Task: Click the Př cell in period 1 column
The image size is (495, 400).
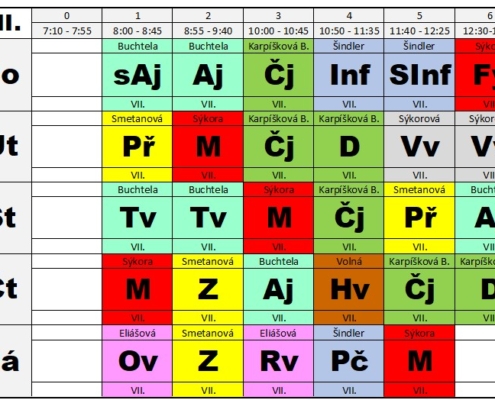Action: (x=137, y=147)
